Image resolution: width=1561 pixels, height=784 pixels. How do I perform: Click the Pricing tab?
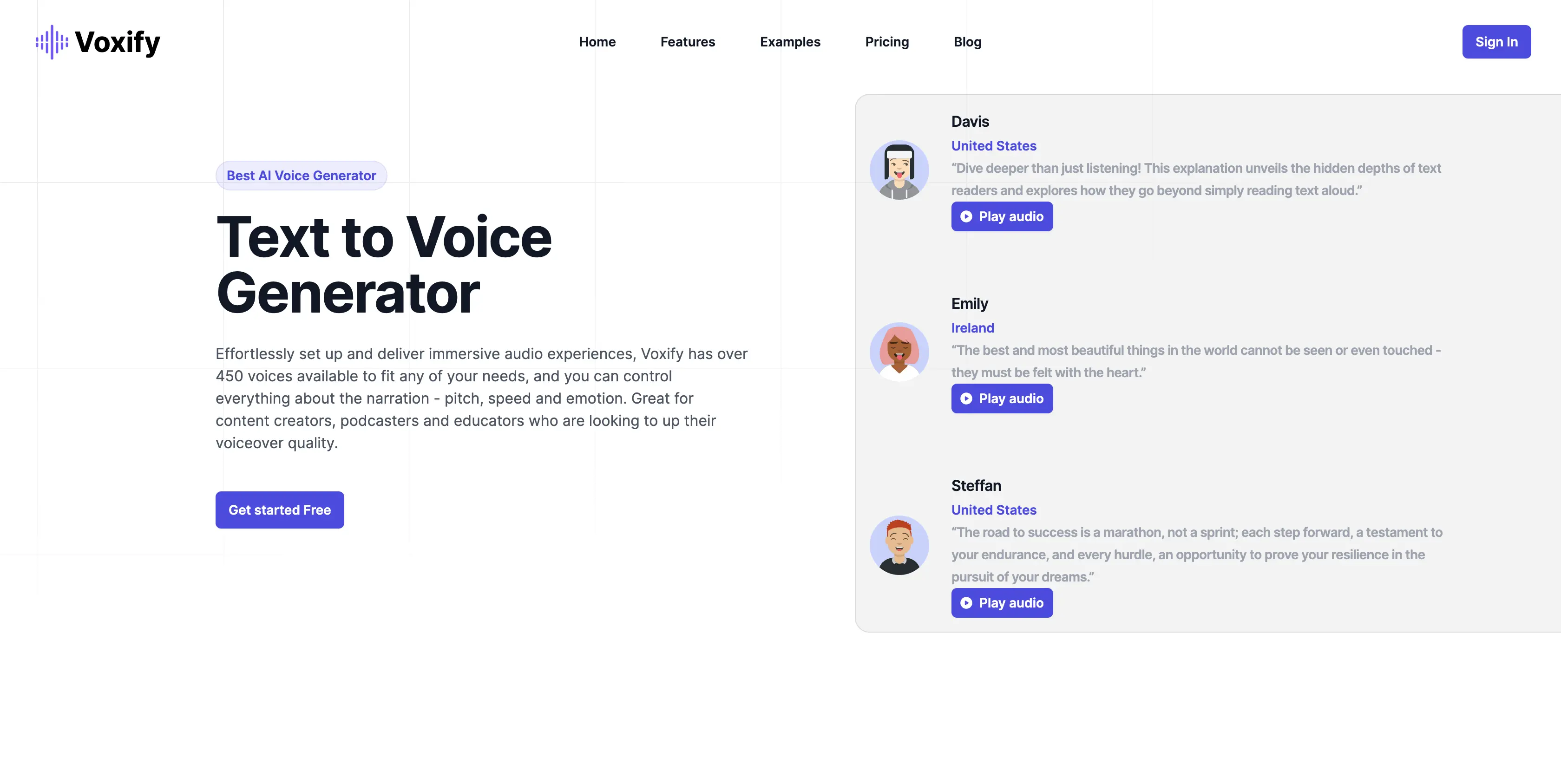click(887, 42)
